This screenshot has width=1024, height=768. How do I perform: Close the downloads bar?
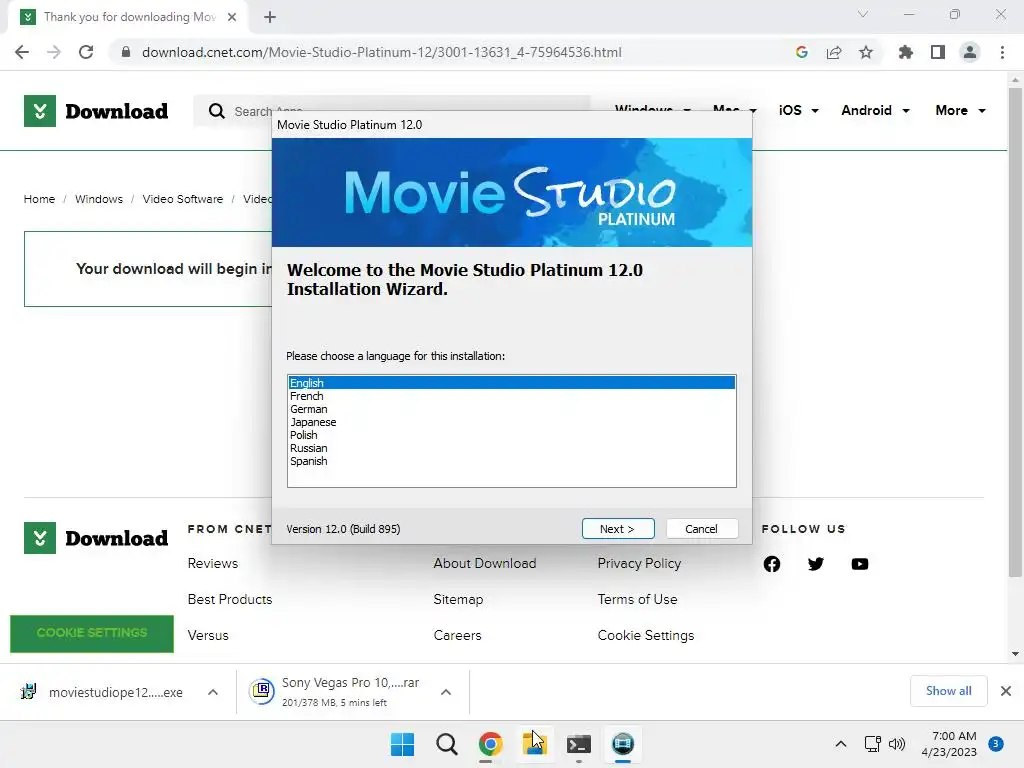pos(1006,691)
